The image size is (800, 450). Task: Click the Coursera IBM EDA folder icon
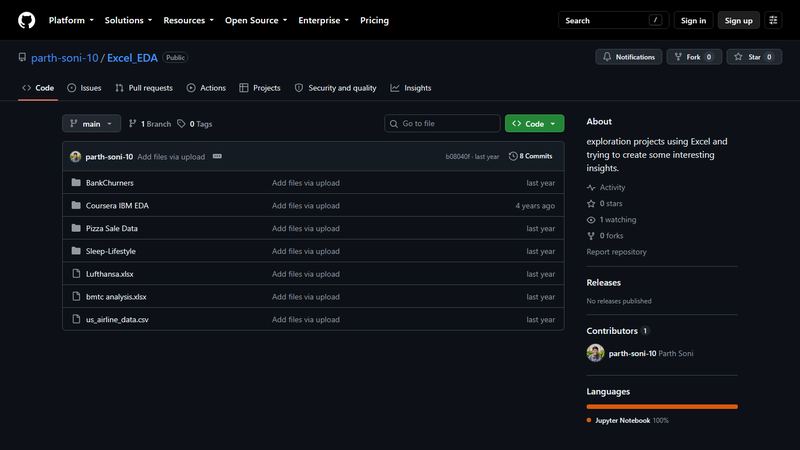pos(76,205)
